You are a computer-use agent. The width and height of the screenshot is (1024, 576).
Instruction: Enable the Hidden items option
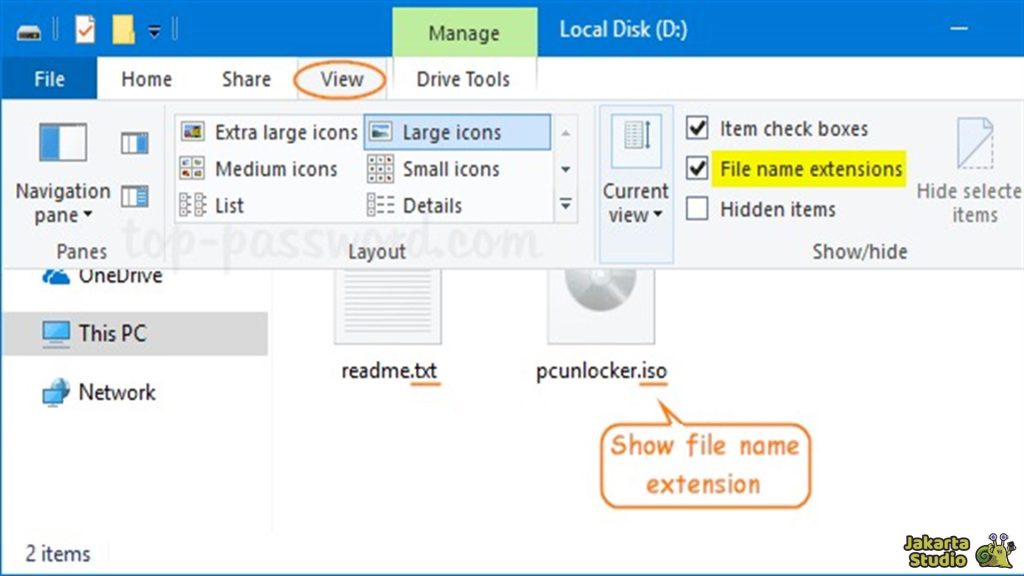[x=696, y=208]
